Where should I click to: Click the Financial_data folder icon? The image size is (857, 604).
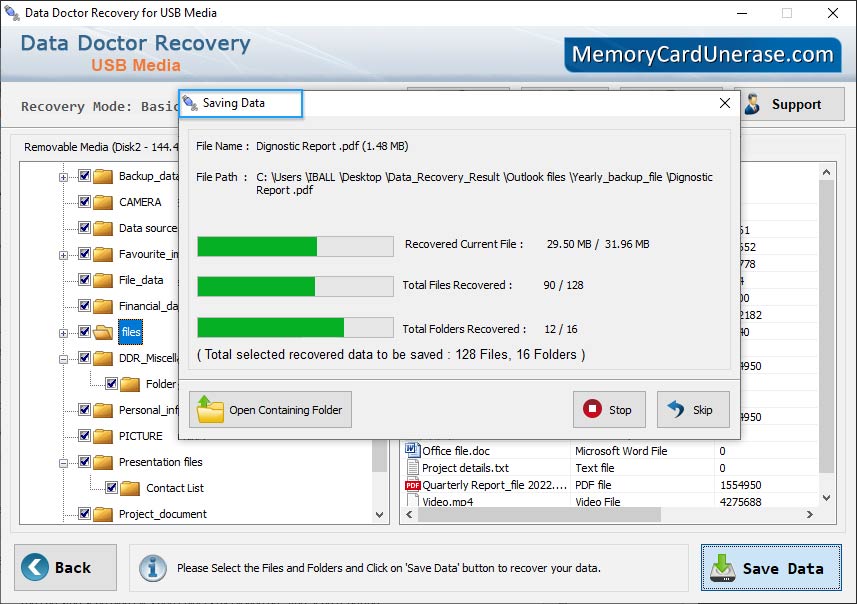pyautogui.click(x=103, y=306)
